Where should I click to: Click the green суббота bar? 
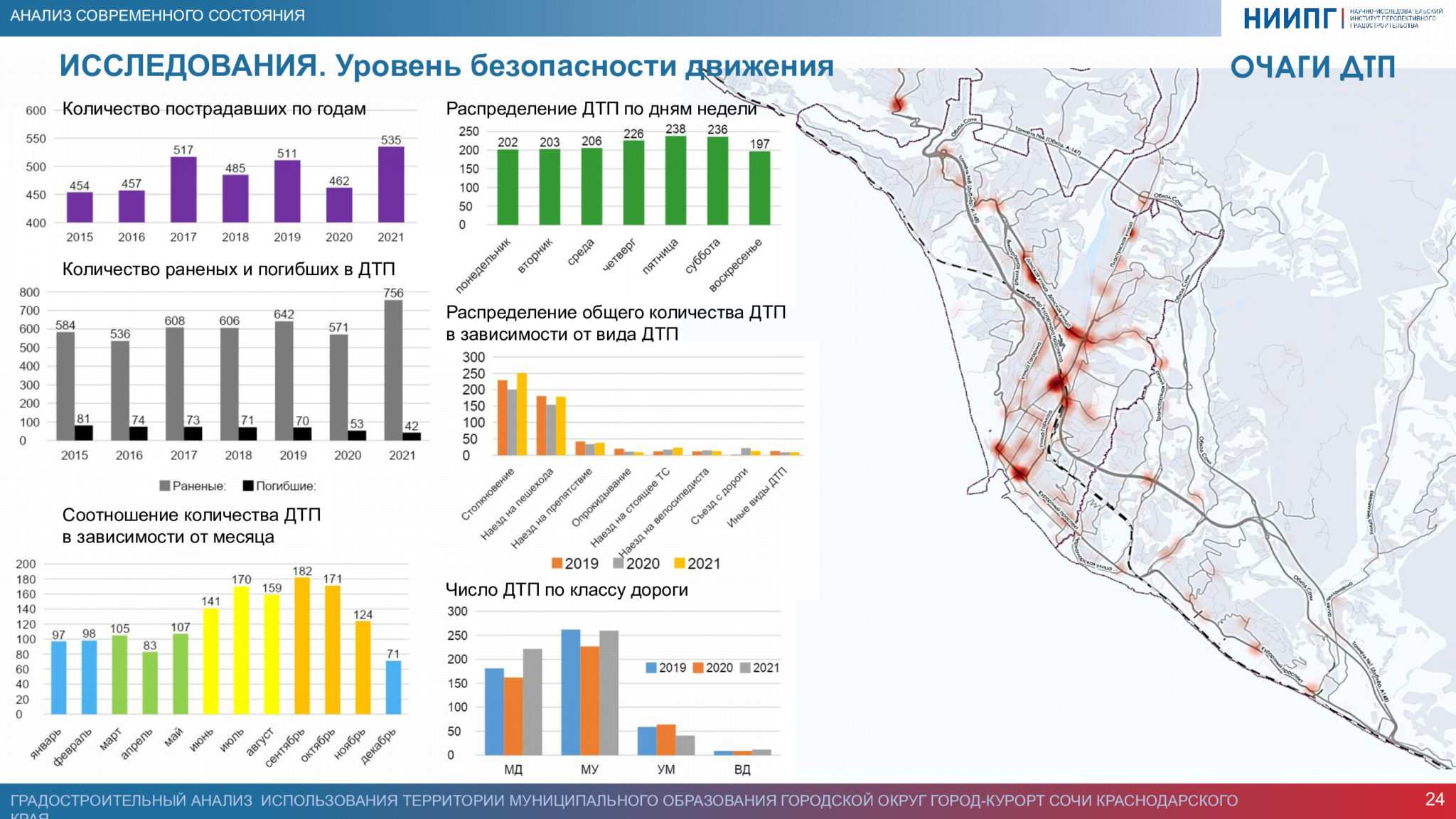[717, 181]
